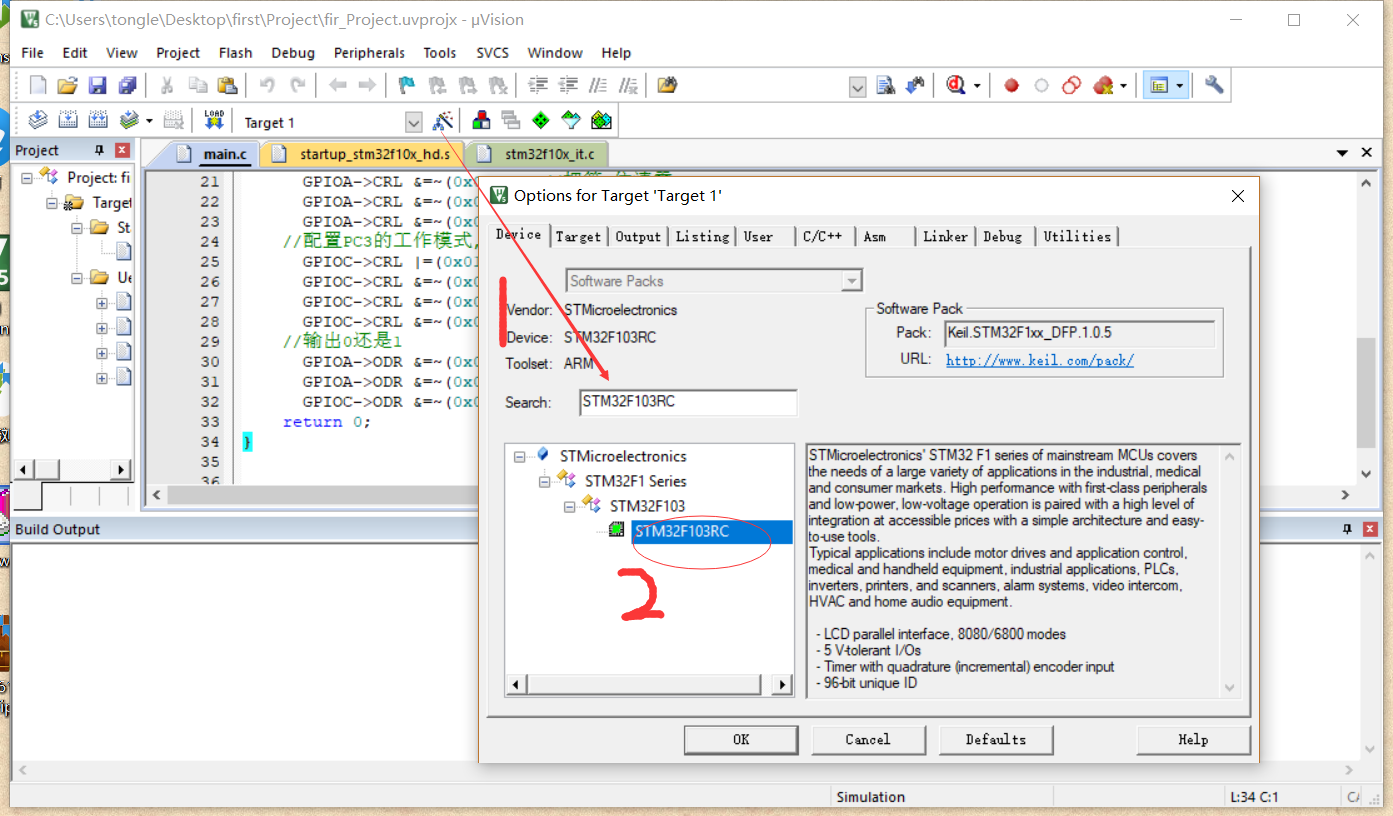Pin the Build Output panel

(1348, 529)
